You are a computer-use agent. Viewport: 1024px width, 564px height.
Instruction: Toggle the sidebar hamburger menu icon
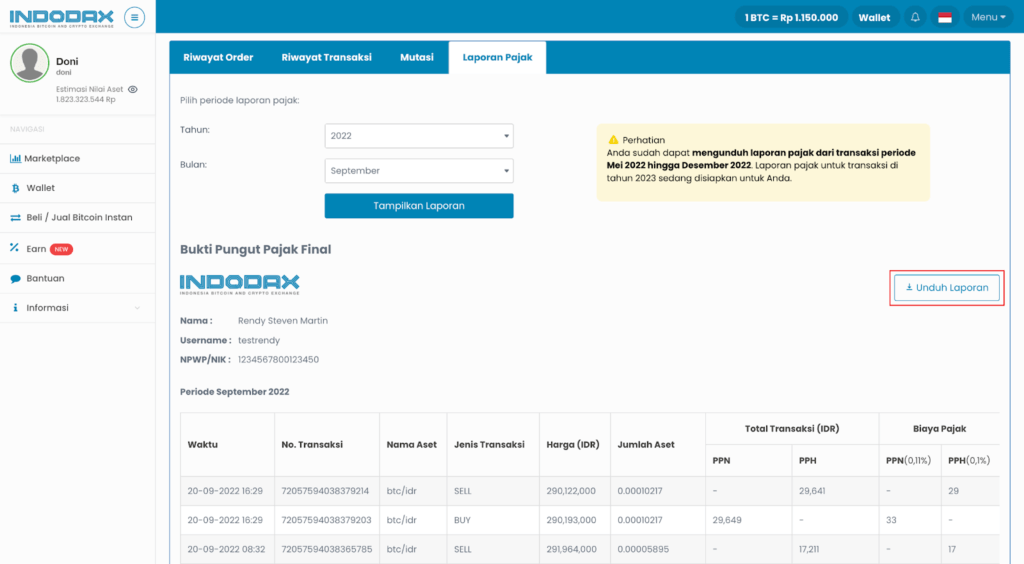coord(135,18)
